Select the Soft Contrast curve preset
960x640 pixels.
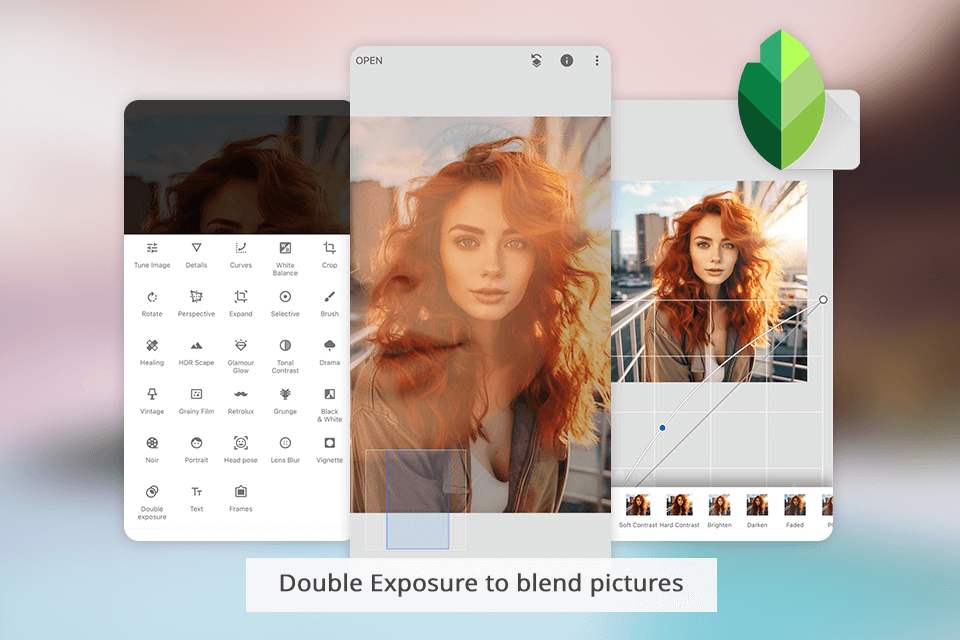[x=638, y=511]
